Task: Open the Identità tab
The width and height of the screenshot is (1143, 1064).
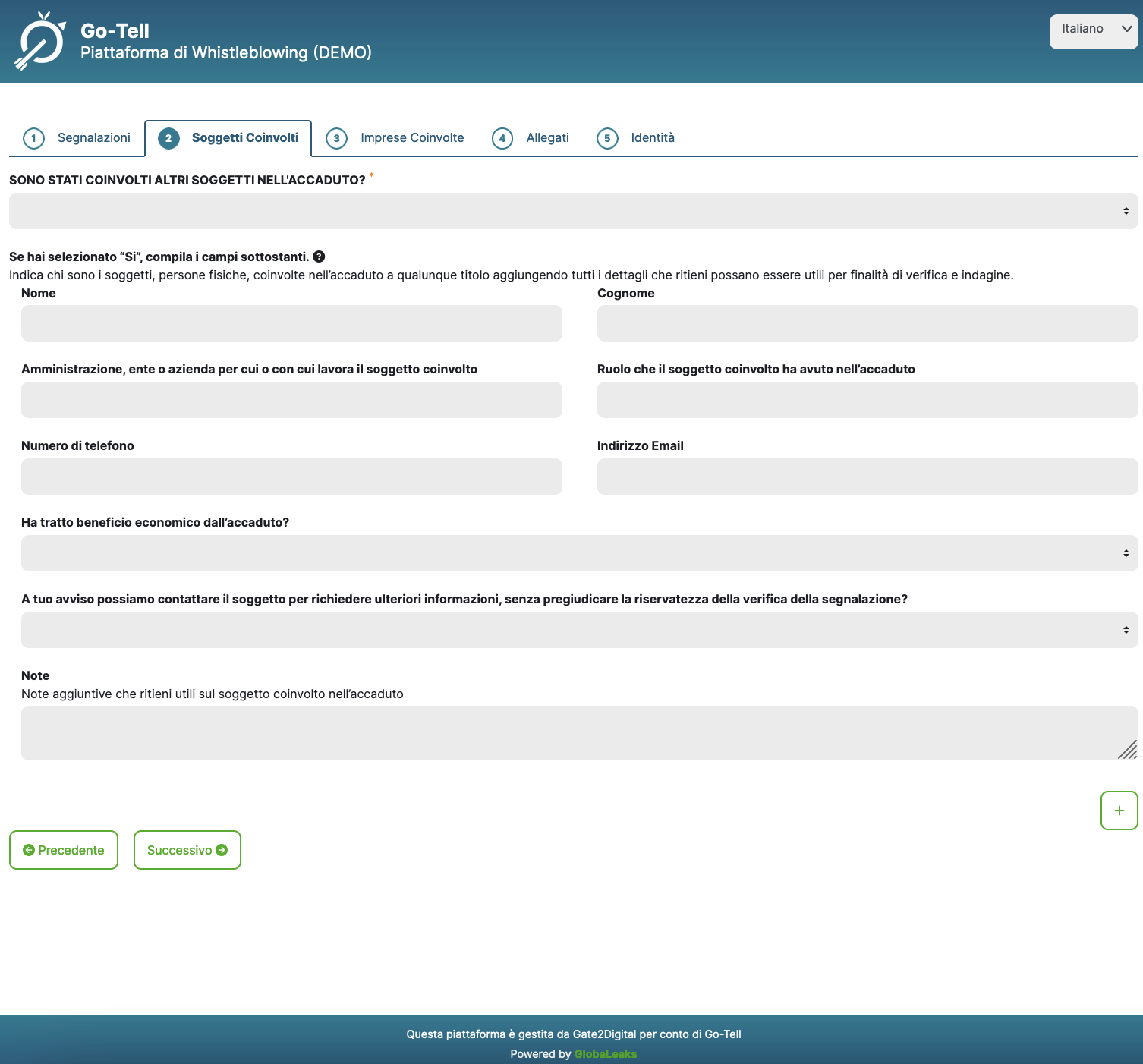Action: click(653, 138)
